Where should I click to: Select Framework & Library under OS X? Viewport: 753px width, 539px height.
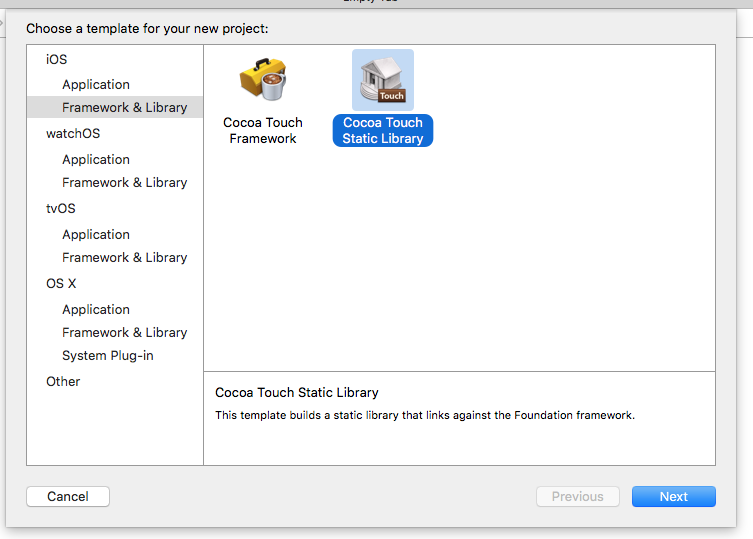pos(124,332)
